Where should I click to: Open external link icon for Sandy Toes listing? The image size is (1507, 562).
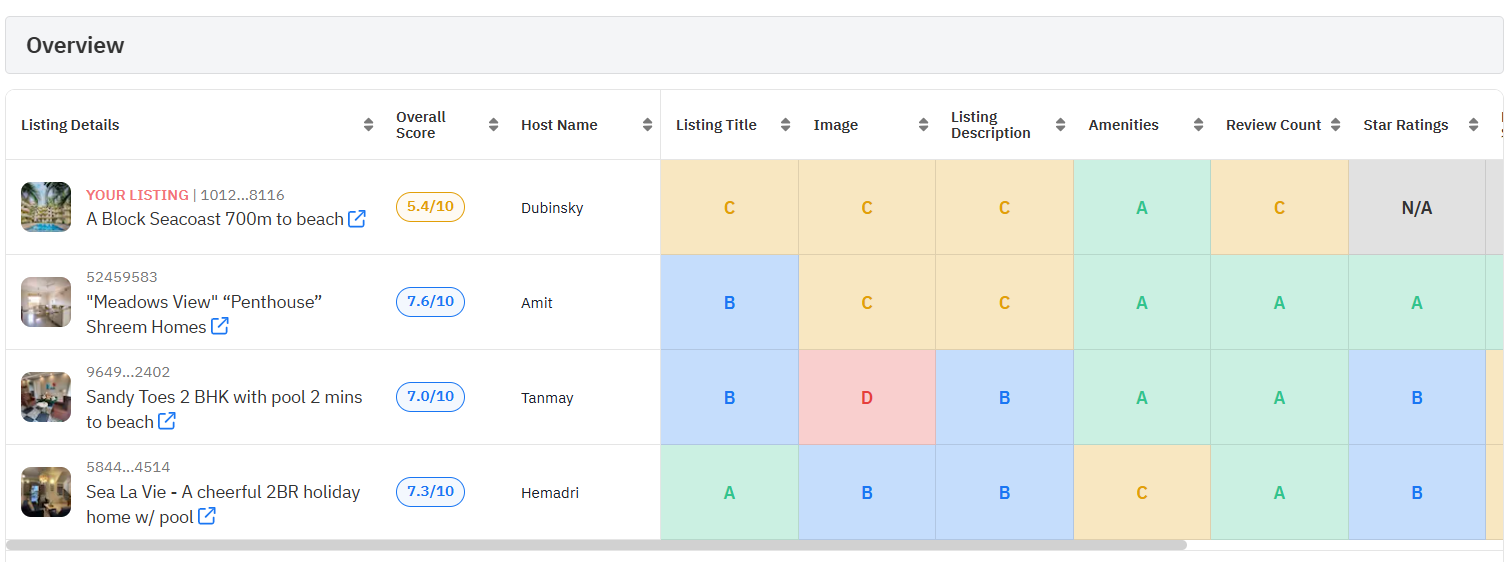coord(167,422)
